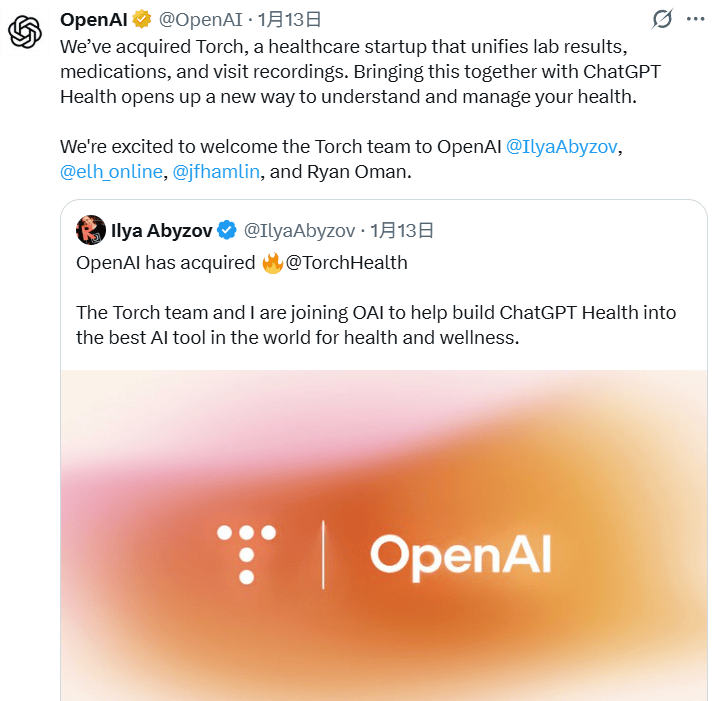
Task: Click the blue verified badge beside Ilya Abyzov
Action: (x=227, y=231)
